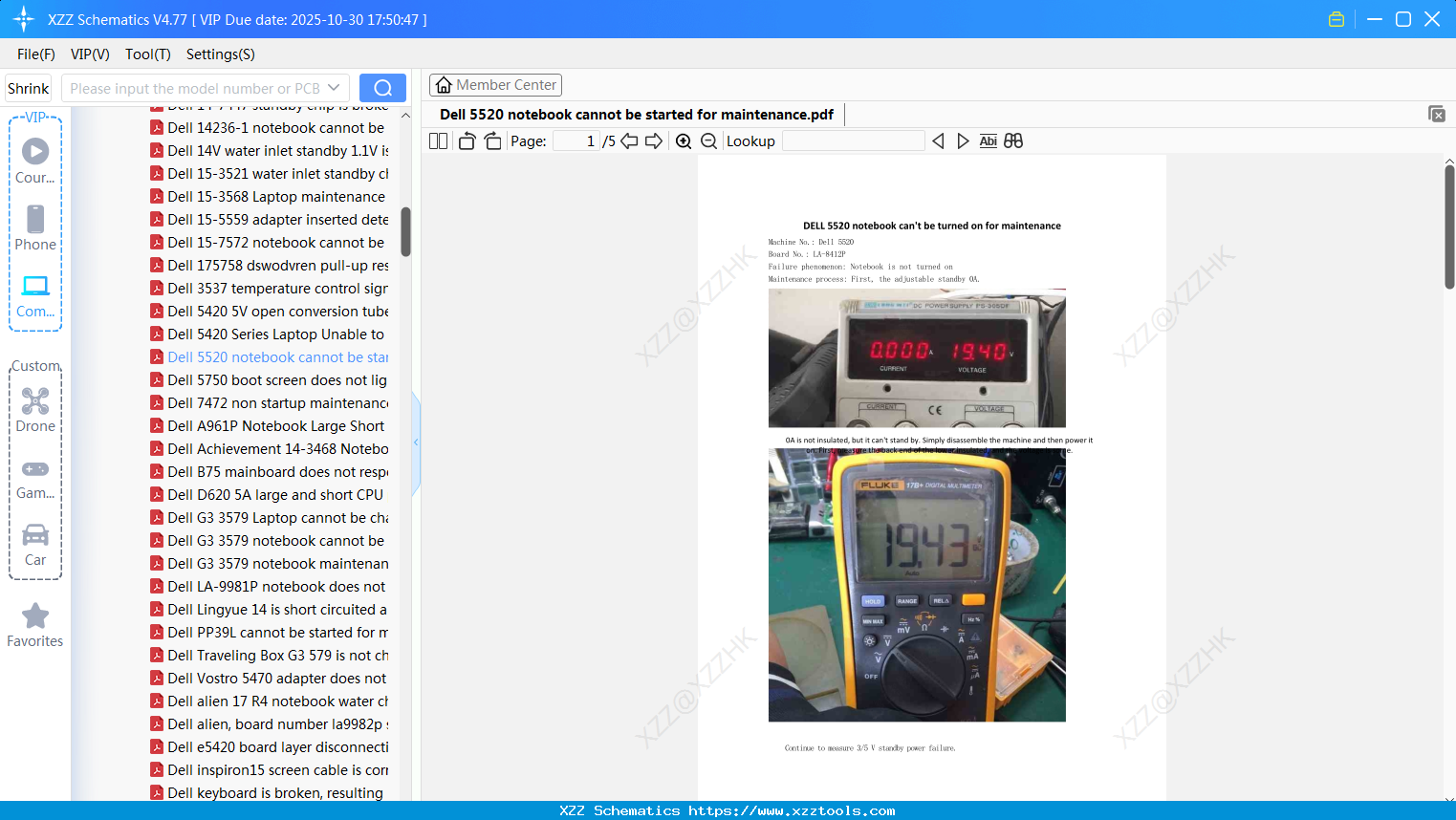Image resolution: width=1456 pixels, height=820 pixels.
Task: Open Dell LA-9981P notebook does not file
Action: click(269, 587)
